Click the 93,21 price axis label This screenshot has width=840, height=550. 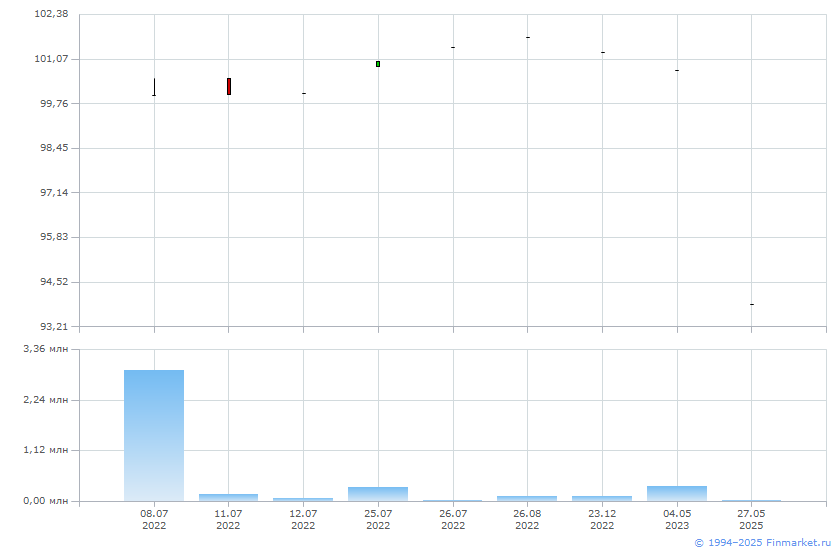coord(54,326)
